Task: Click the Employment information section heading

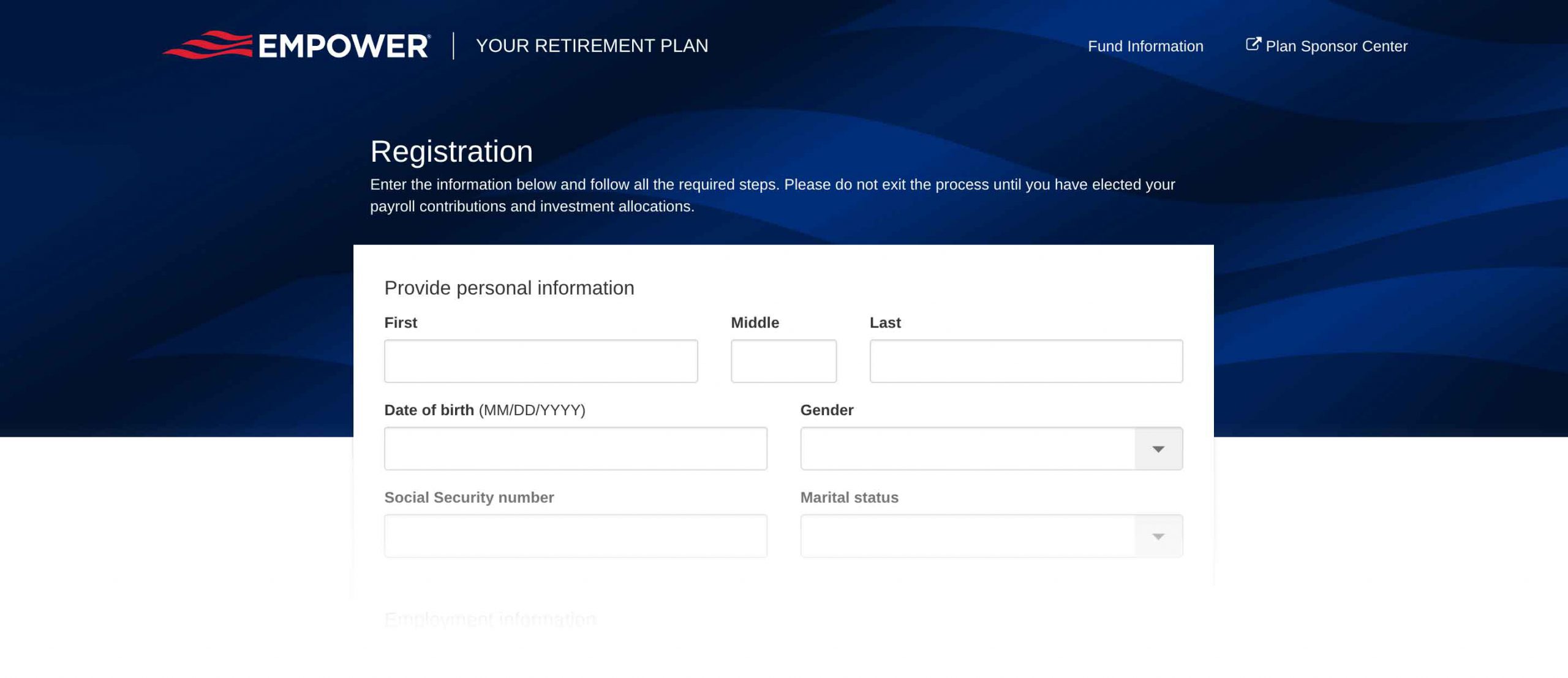Action: pos(489,619)
